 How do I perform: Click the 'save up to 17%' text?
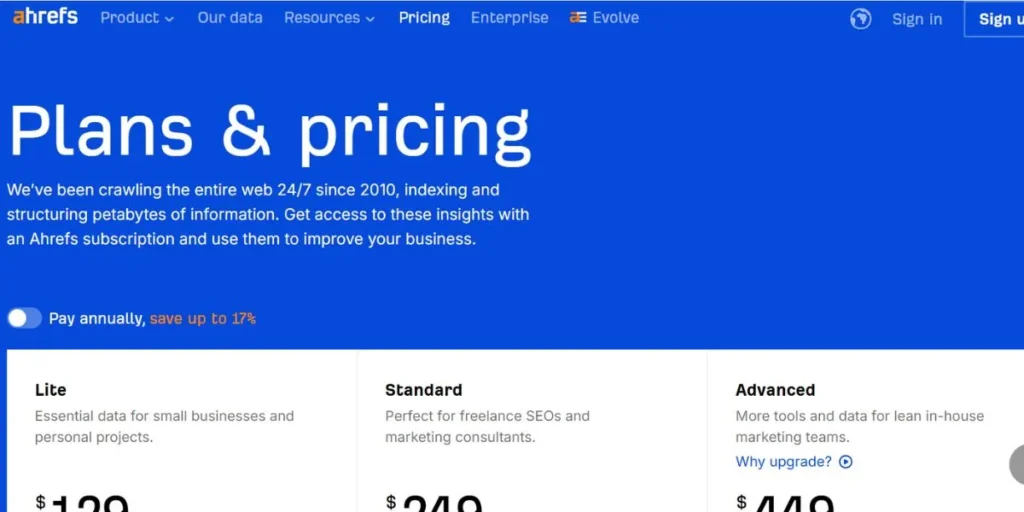[x=203, y=319]
